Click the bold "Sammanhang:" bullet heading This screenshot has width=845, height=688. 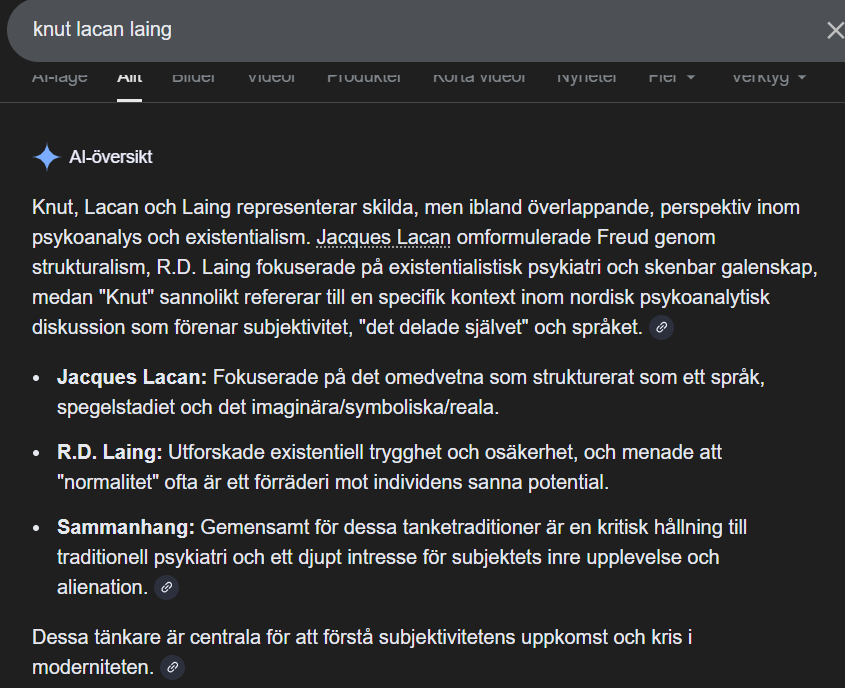[126, 527]
